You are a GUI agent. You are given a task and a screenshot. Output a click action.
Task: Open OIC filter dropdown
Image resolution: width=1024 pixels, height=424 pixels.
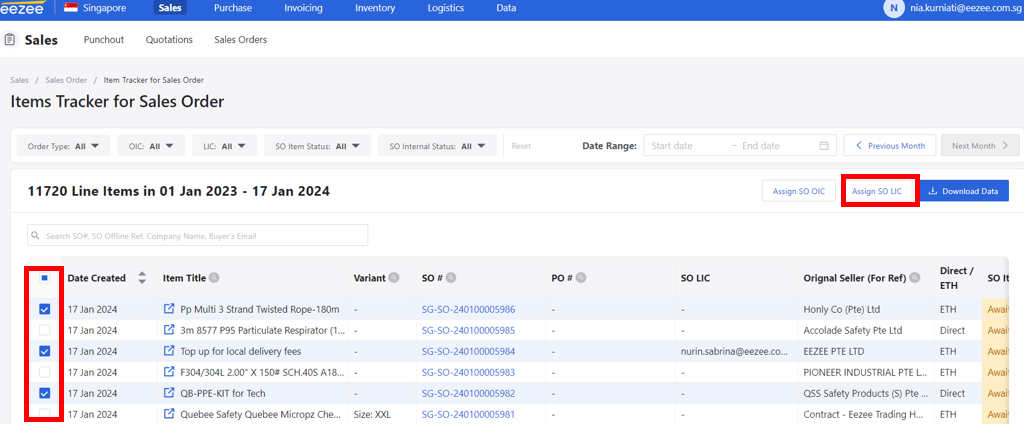click(152, 146)
